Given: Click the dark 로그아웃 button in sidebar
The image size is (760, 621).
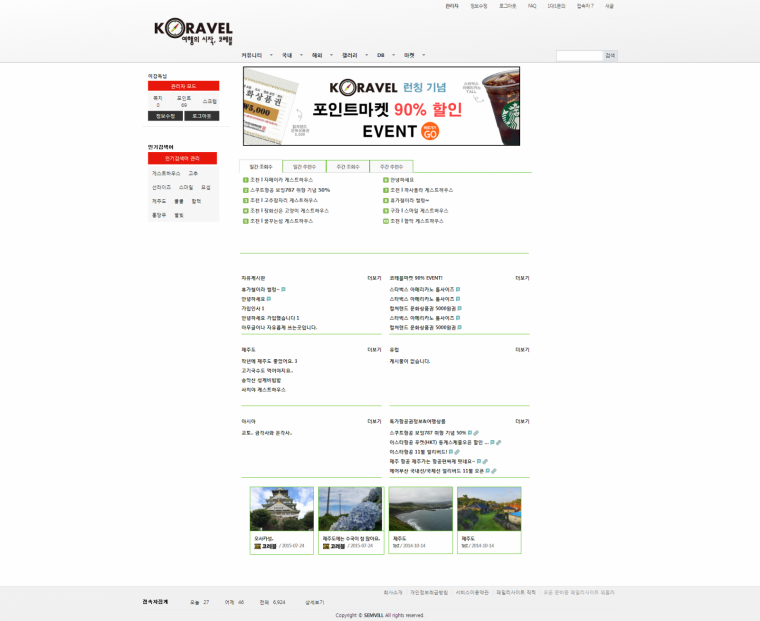Looking at the screenshot, I should click(x=202, y=116).
